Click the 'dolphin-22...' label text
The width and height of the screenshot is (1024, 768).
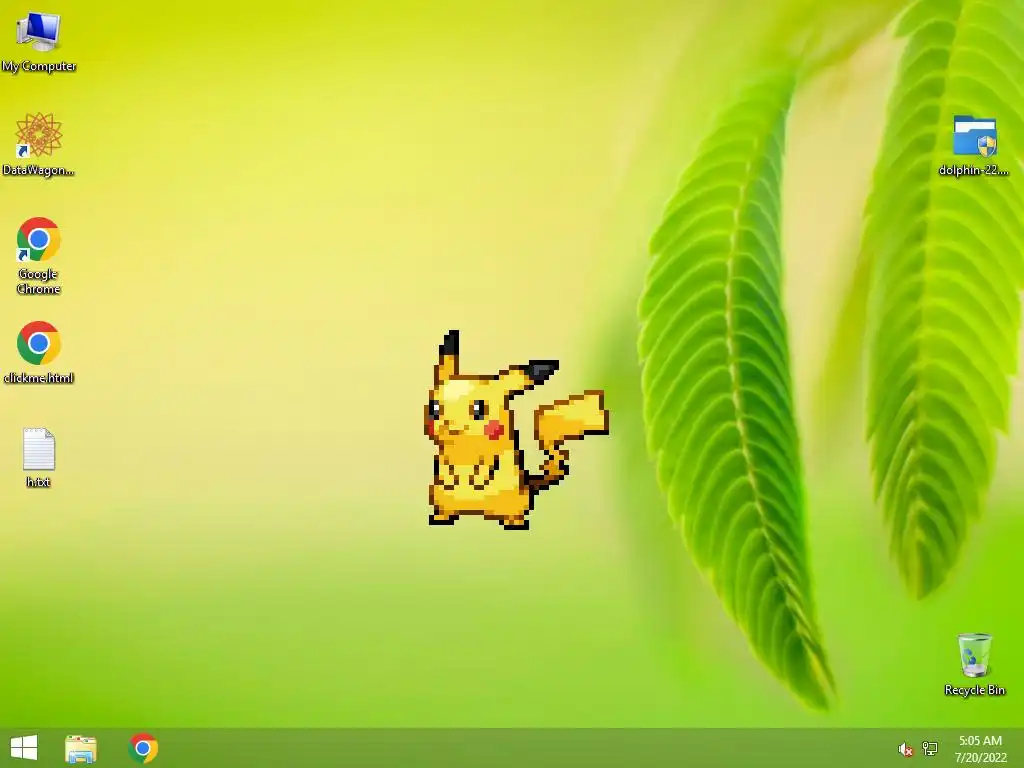(x=974, y=170)
